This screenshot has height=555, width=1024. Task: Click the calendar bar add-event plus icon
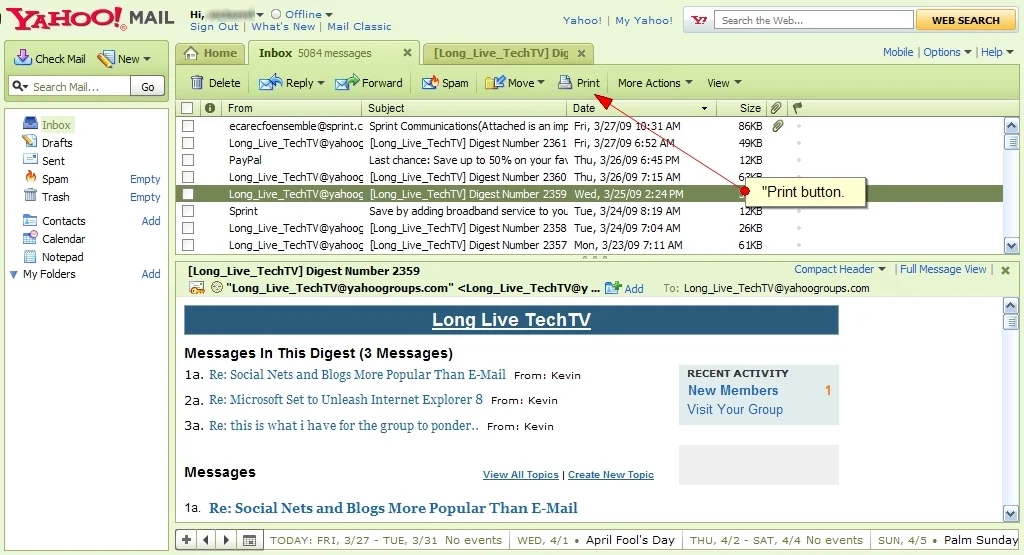pyautogui.click(x=186, y=540)
